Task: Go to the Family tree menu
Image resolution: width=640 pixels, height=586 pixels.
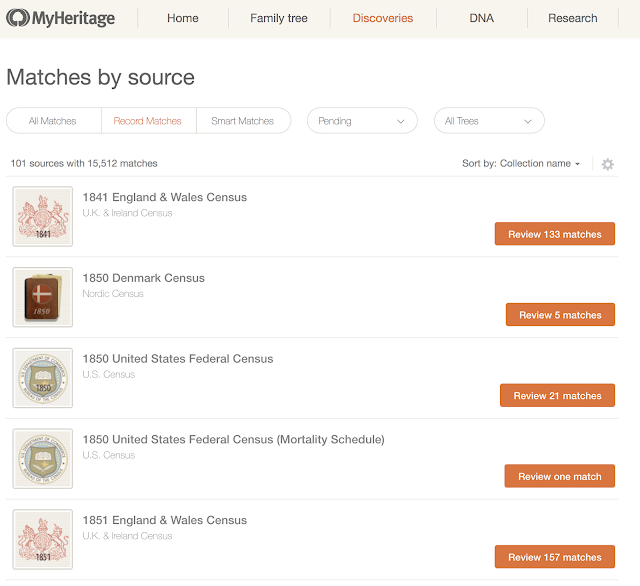Action: pos(279,18)
